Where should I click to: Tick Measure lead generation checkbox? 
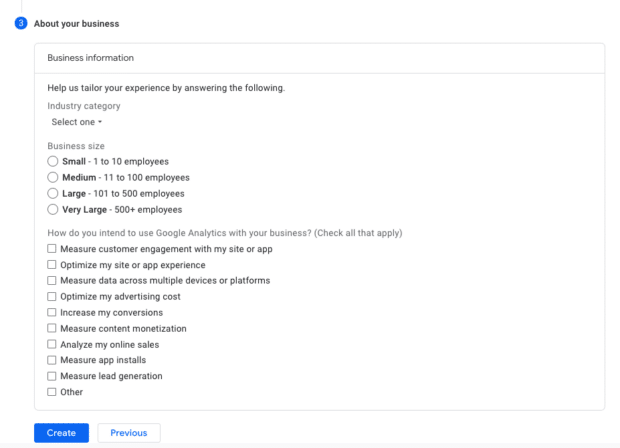click(x=52, y=376)
